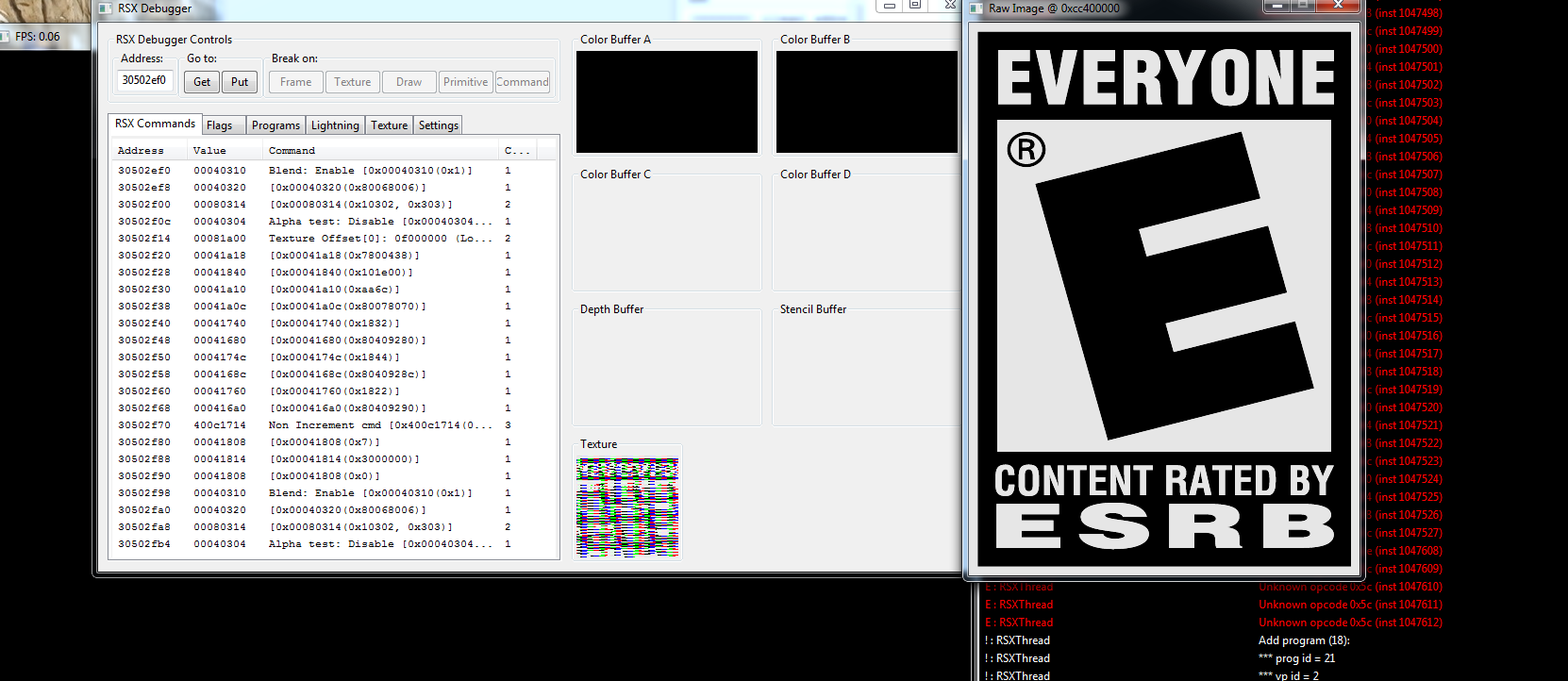Viewport: 1568px width, 681px height.
Task: Click the Address input field
Action: tap(144, 81)
